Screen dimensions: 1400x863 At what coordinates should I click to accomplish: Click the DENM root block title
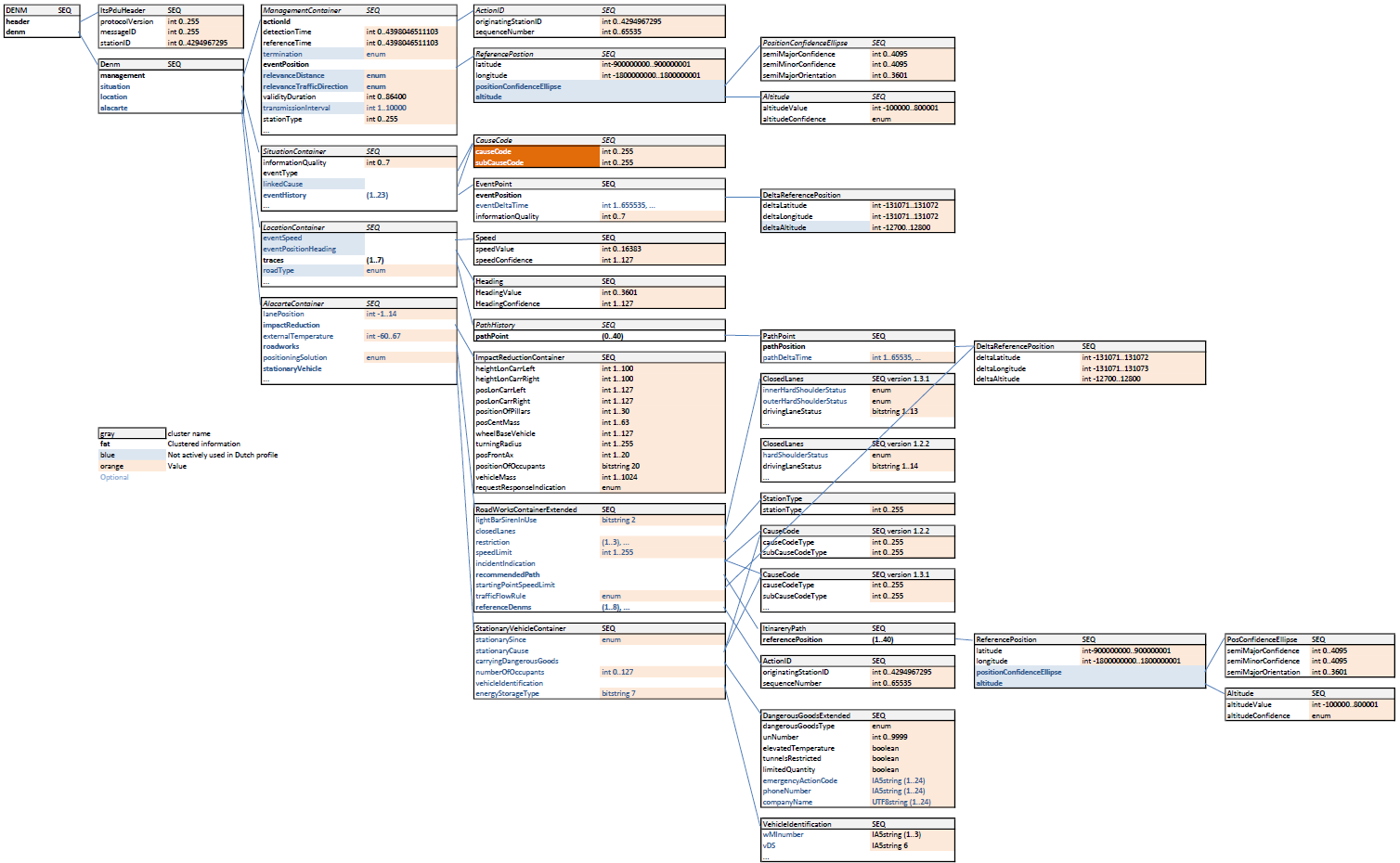click(x=17, y=10)
